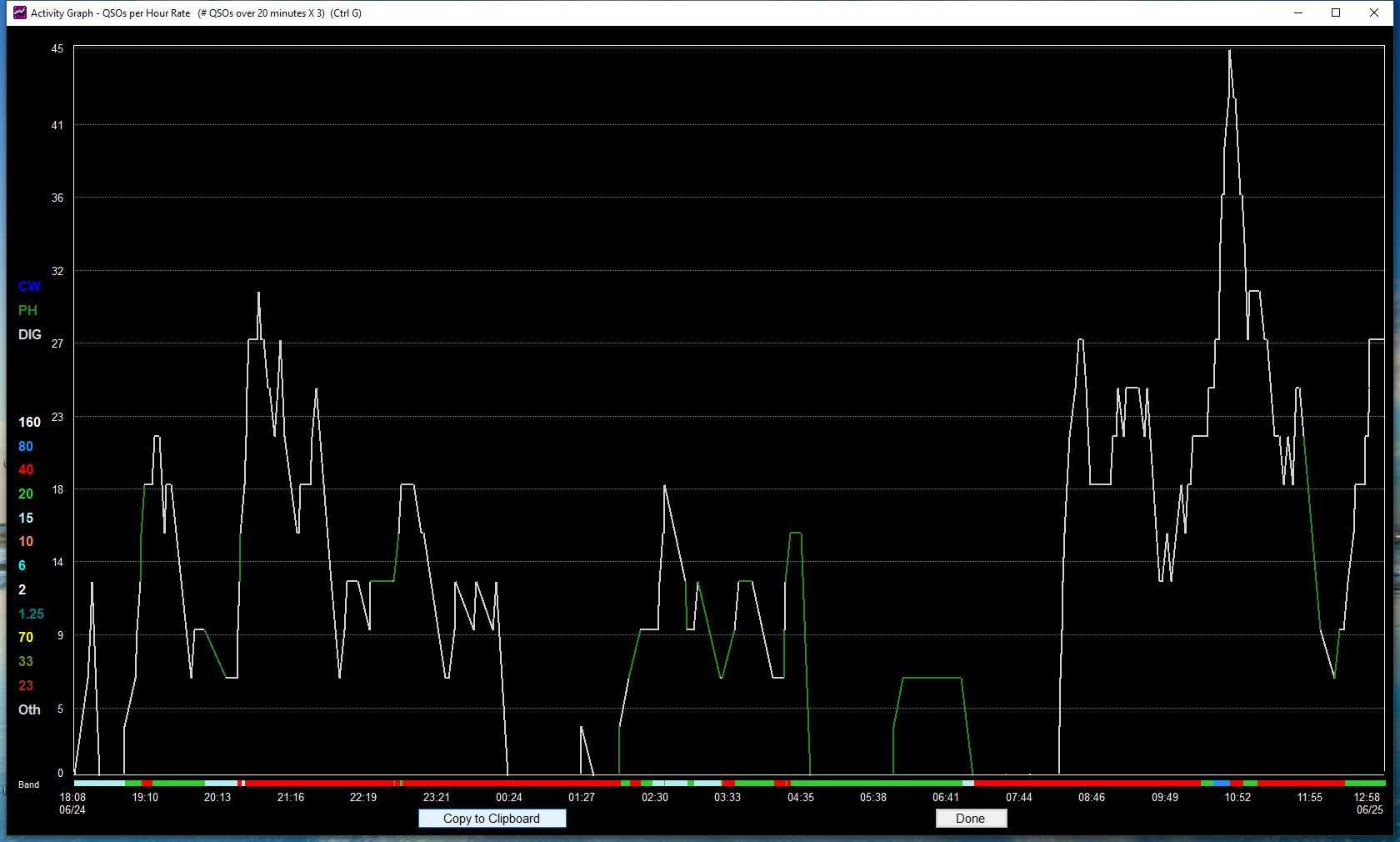Click the 01:27 time axis label
The height and width of the screenshot is (842, 1400).
click(582, 798)
